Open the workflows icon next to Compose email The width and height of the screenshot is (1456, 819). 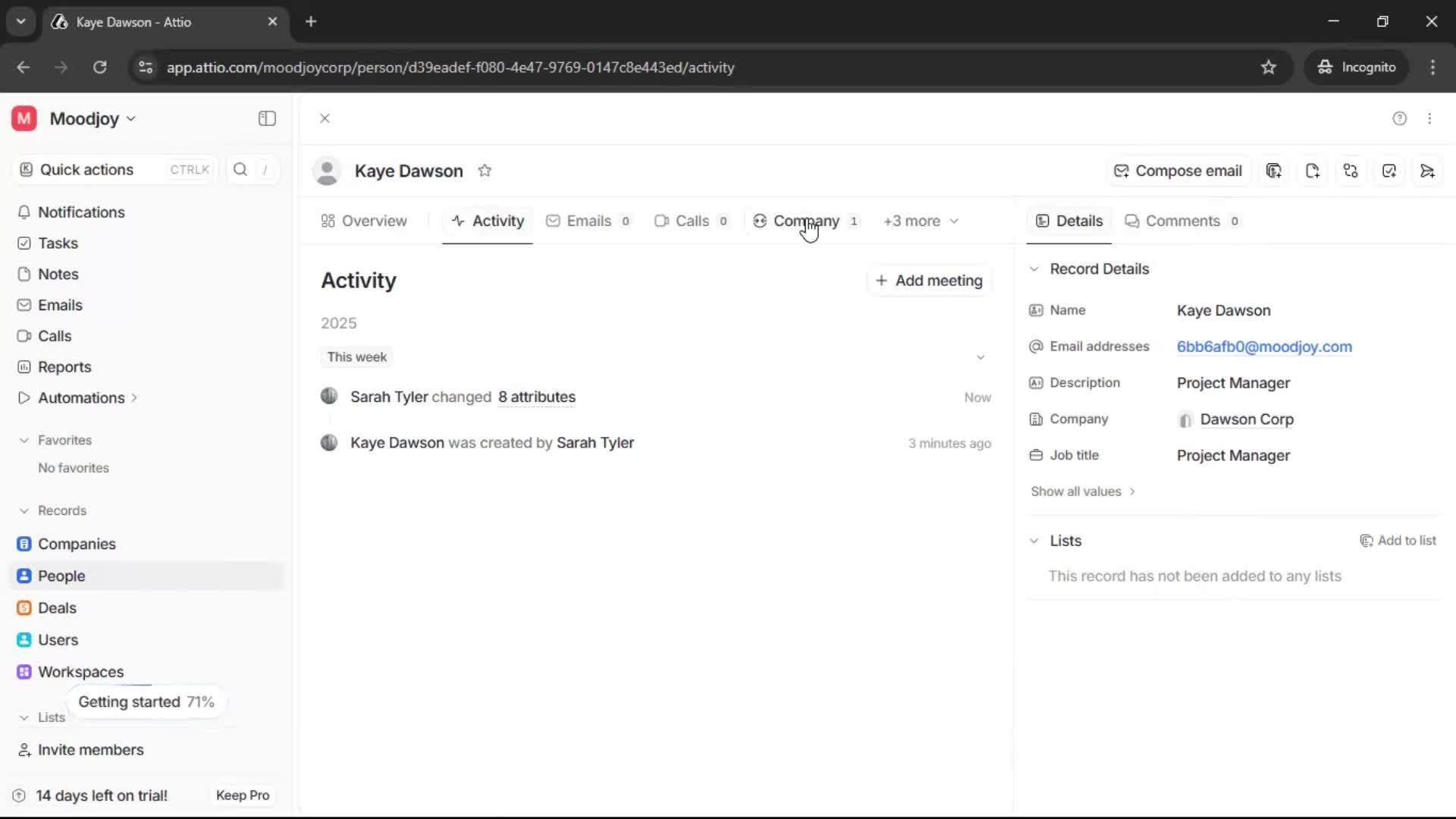point(1351,171)
